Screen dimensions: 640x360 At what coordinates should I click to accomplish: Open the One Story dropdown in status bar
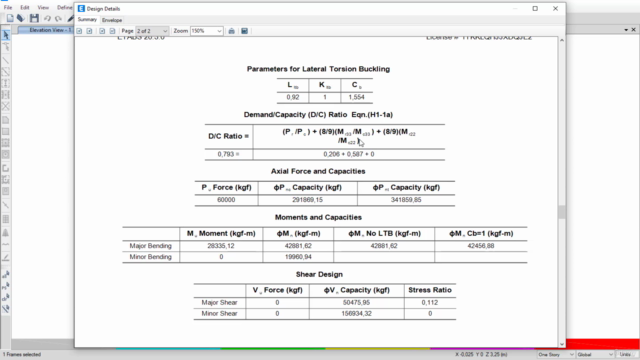point(556,355)
